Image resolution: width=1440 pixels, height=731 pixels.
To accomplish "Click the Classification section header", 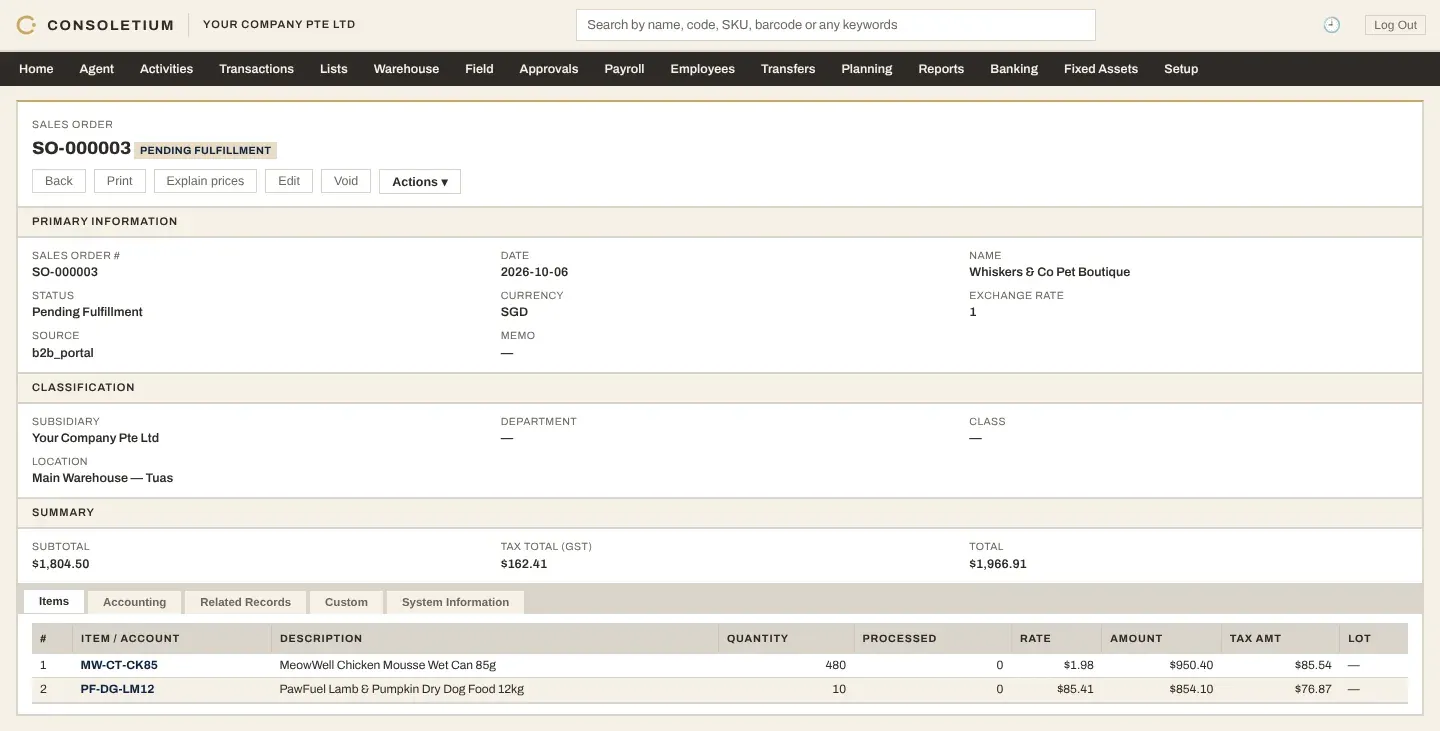I will coord(720,388).
